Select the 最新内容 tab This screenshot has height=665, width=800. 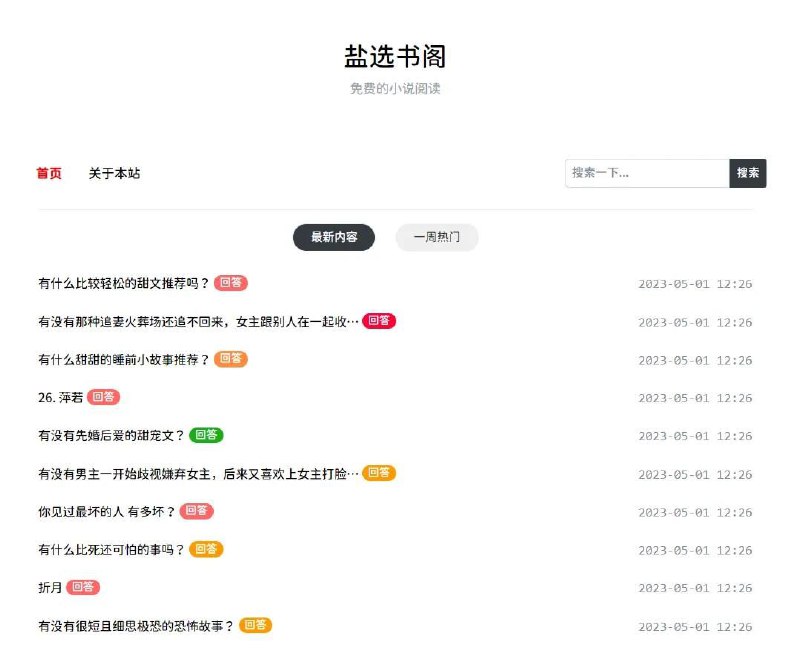[x=334, y=237]
